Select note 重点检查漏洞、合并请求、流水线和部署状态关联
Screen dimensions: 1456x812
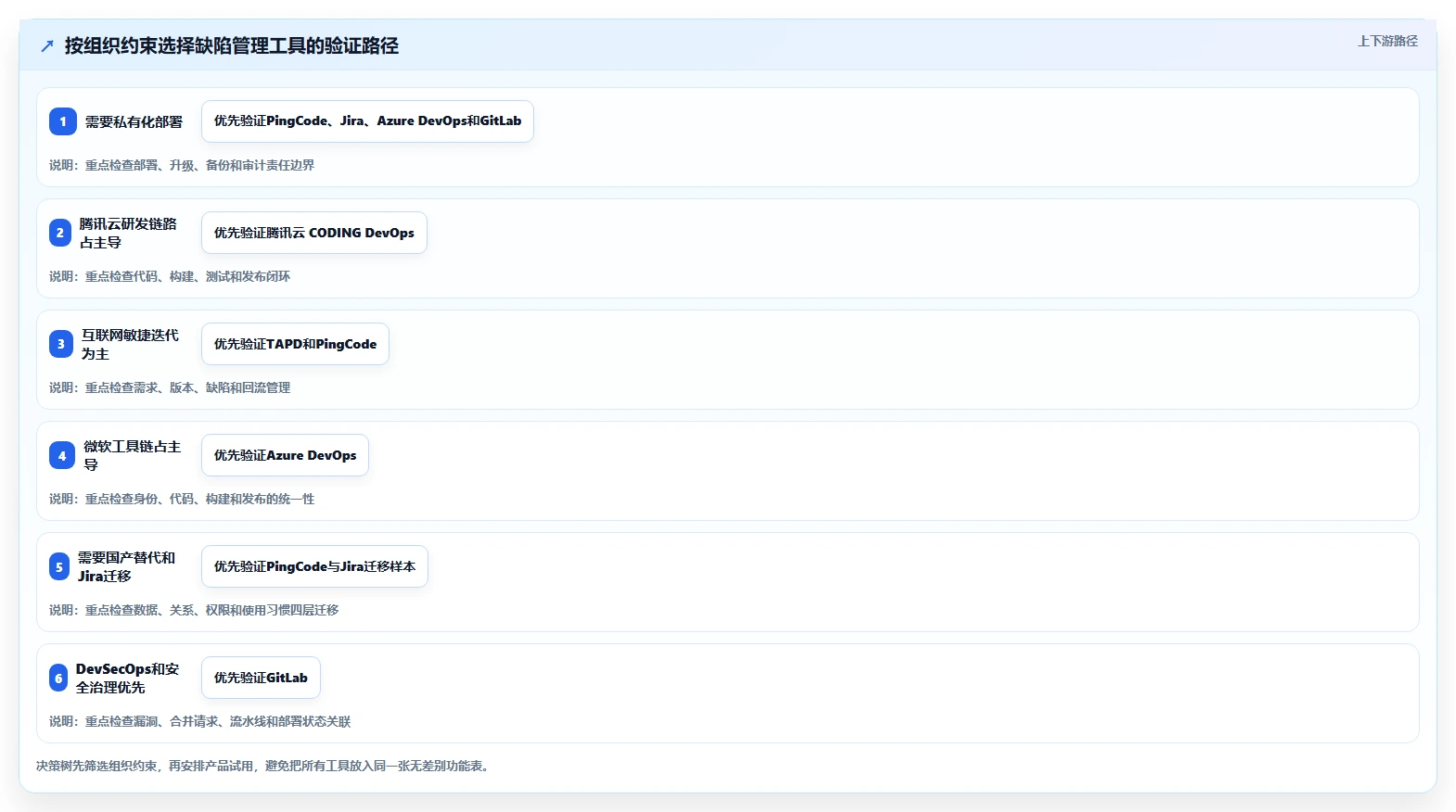click(x=218, y=721)
